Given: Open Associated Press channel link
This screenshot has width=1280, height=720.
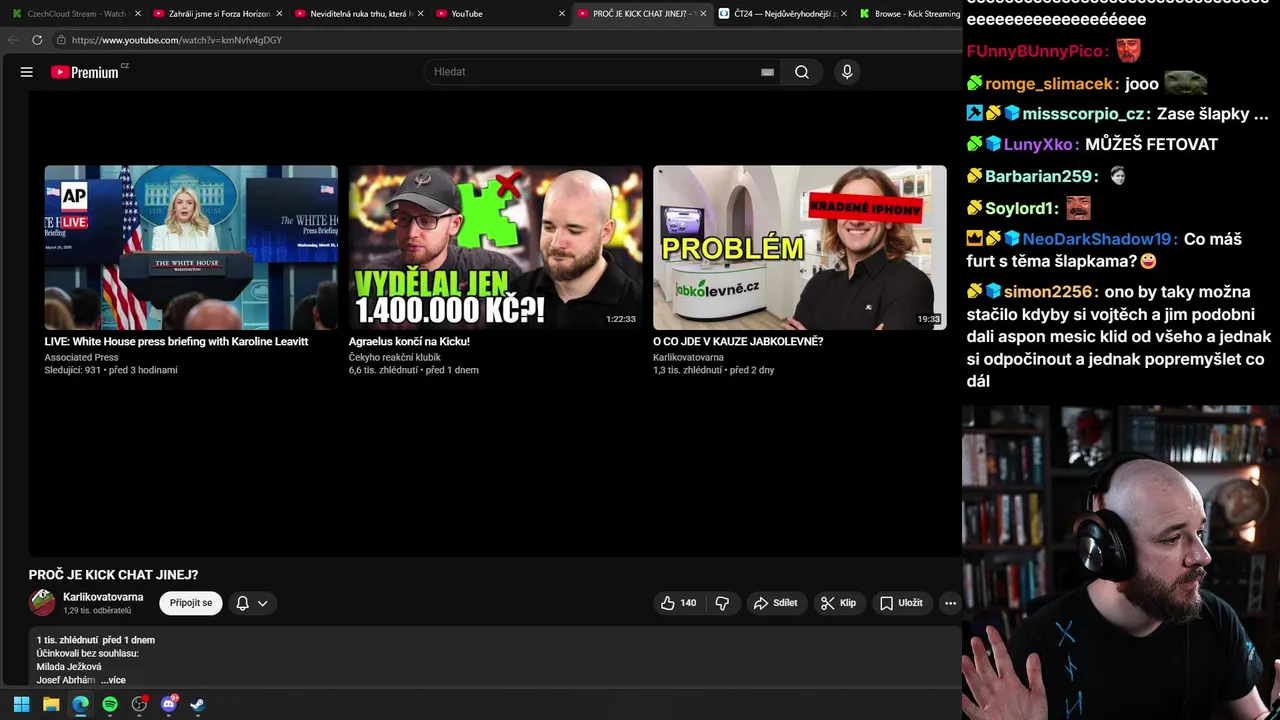Looking at the screenshot, I should pyautogui.click(x=81, y=357).
